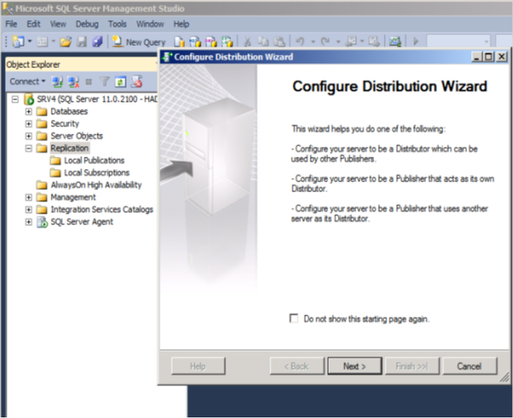Click the Save All icon
The width and height of the screenshot is (513, 418).
pos(97,42)
